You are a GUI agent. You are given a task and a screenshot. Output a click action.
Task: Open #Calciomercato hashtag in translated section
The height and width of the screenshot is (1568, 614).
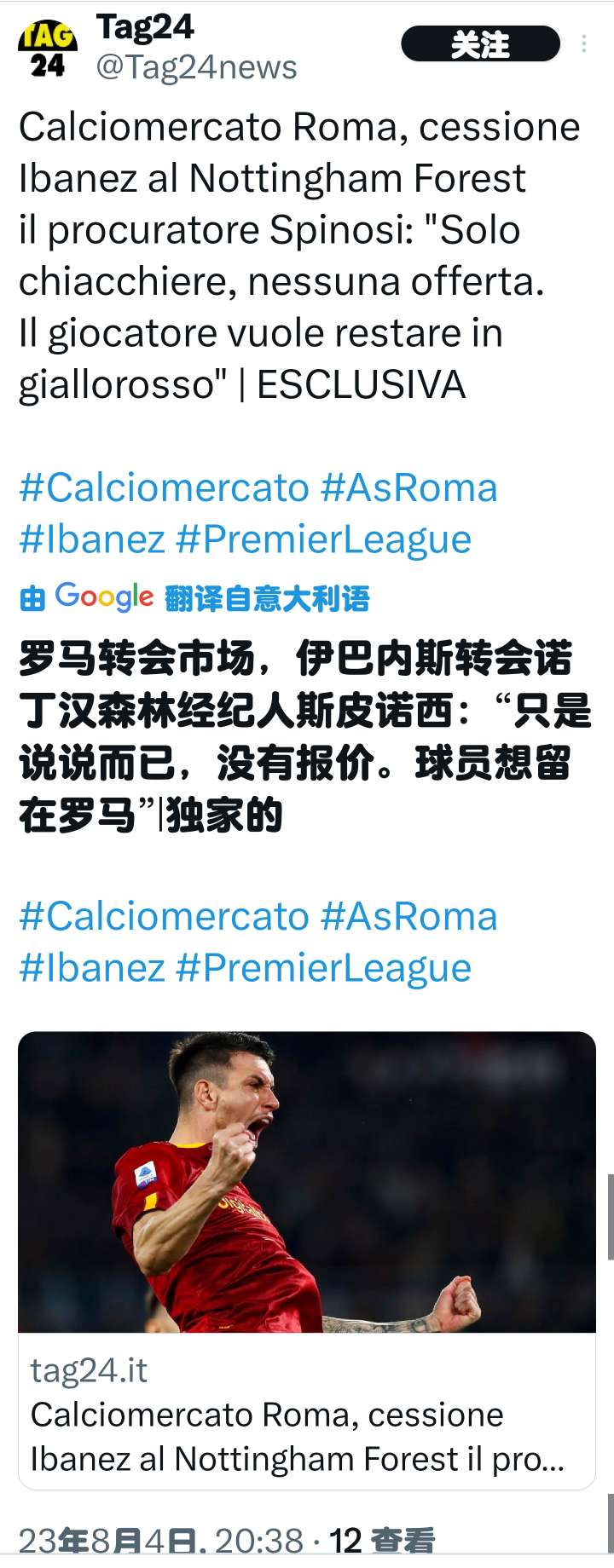[164, 916]
